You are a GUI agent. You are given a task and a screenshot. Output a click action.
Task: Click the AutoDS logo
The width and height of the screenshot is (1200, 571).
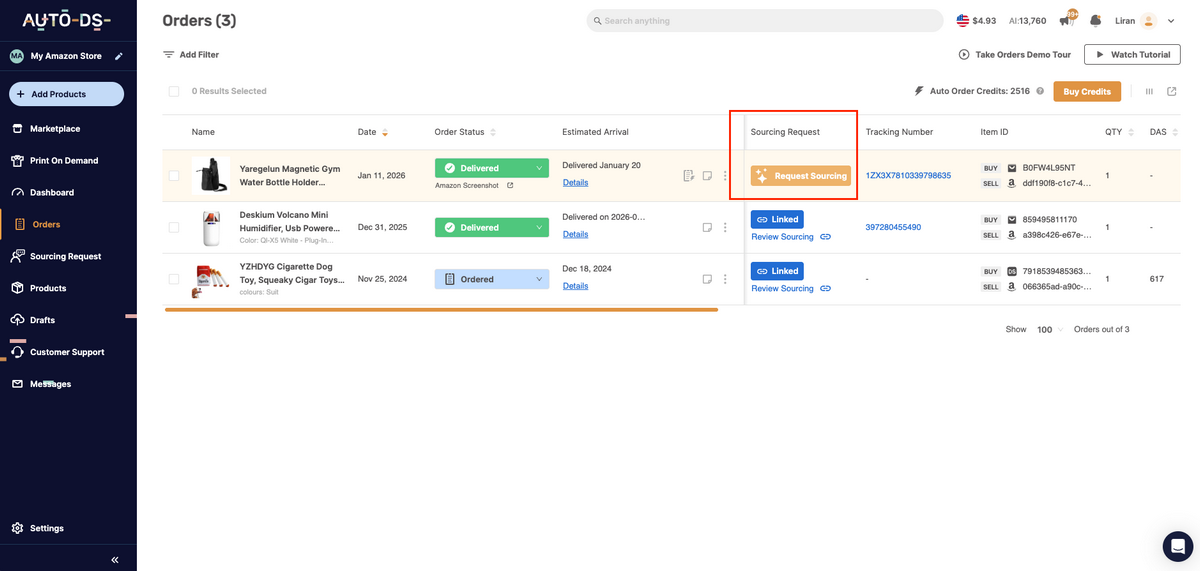point(67,20)
